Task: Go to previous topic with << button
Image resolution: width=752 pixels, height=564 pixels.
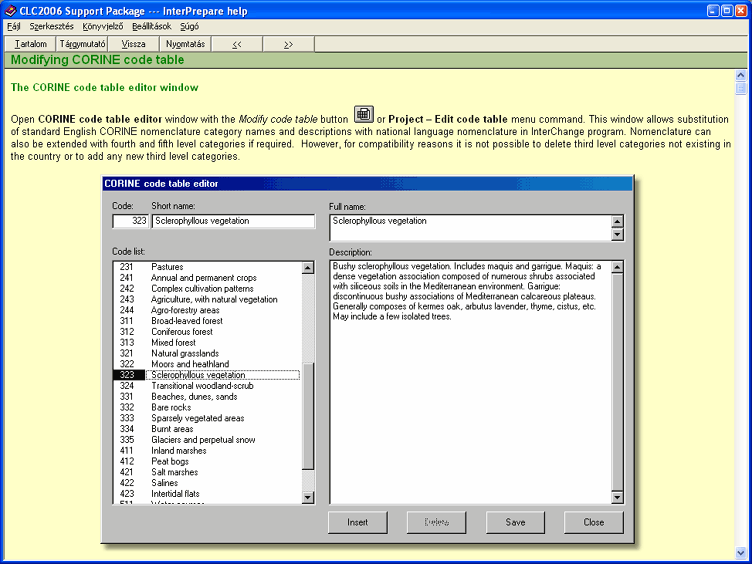Action: 236,44
